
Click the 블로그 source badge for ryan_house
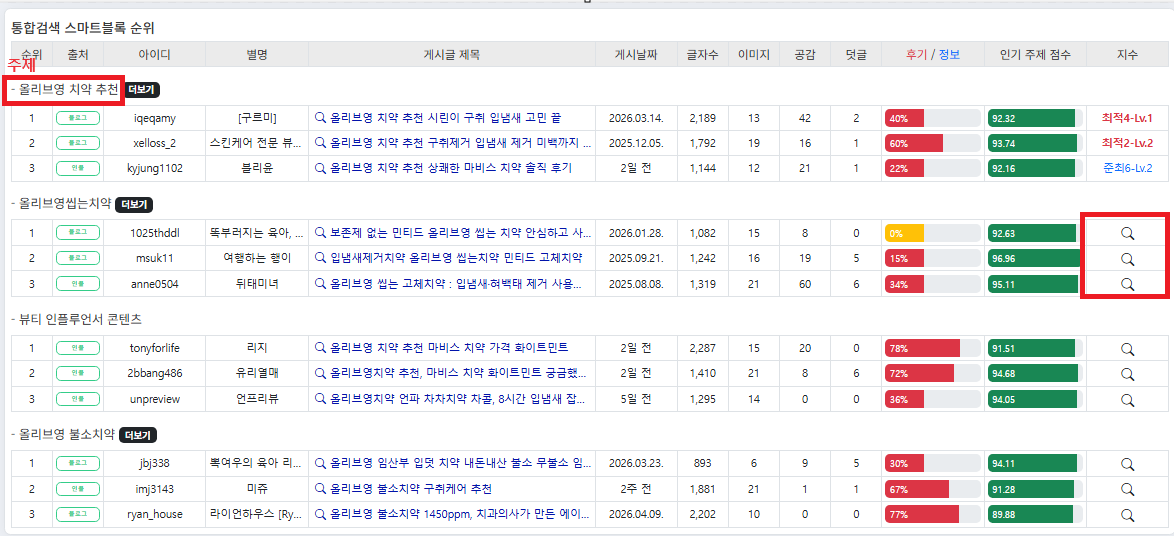click(x=78, y=515)
